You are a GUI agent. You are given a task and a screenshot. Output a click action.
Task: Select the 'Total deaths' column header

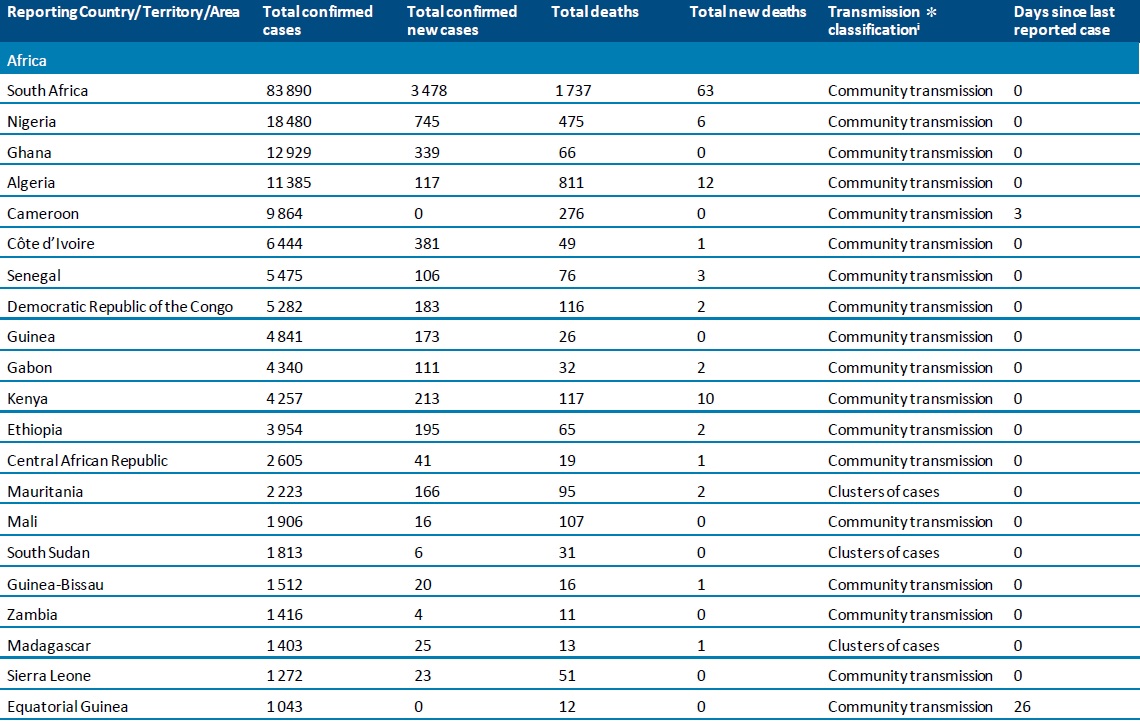(x=597, y=12)
